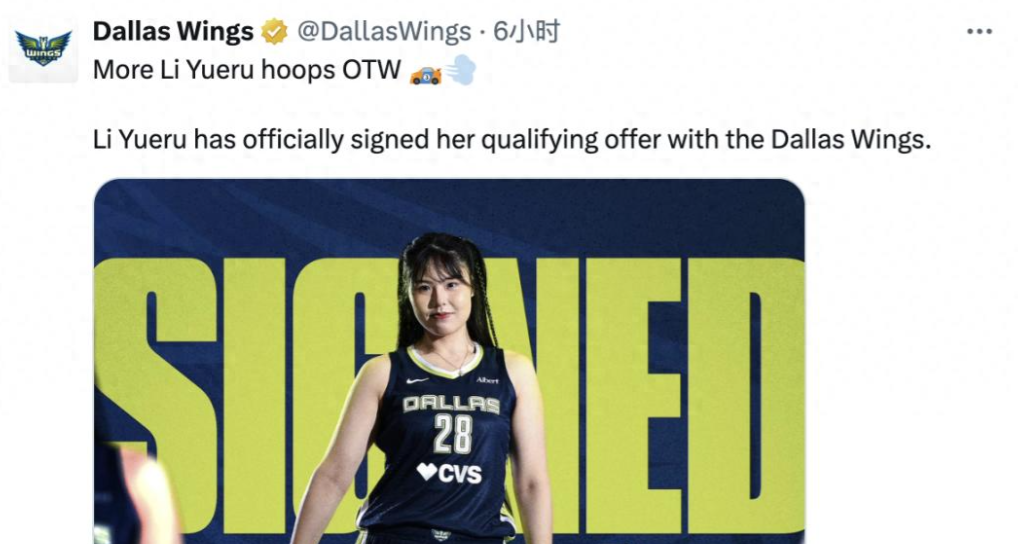Click the DALLAS wordmark on jersey
Screen dimensions: 1018x544
click(x=451, y=404)
